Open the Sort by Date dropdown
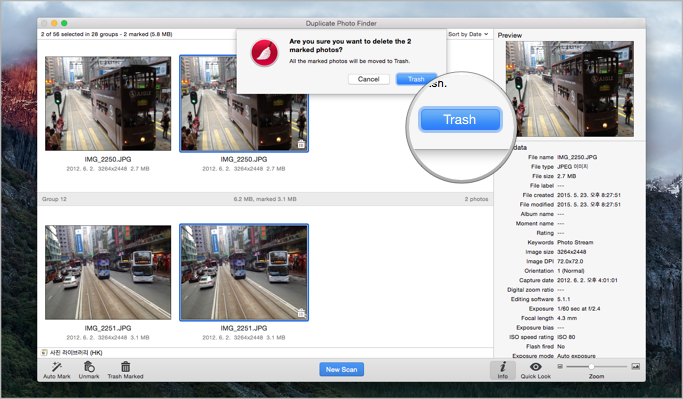Viewport: 683px width, 399px height. point(468,34)
